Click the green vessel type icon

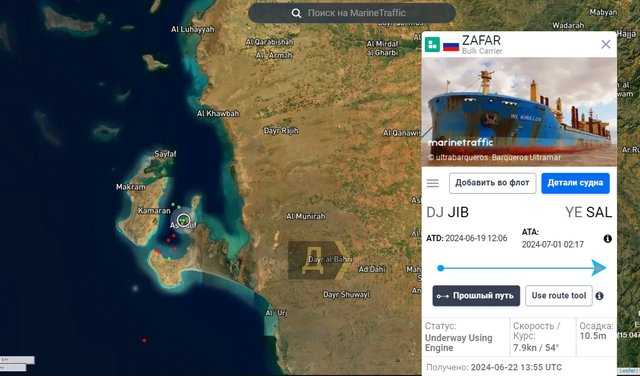coord(432,44)
